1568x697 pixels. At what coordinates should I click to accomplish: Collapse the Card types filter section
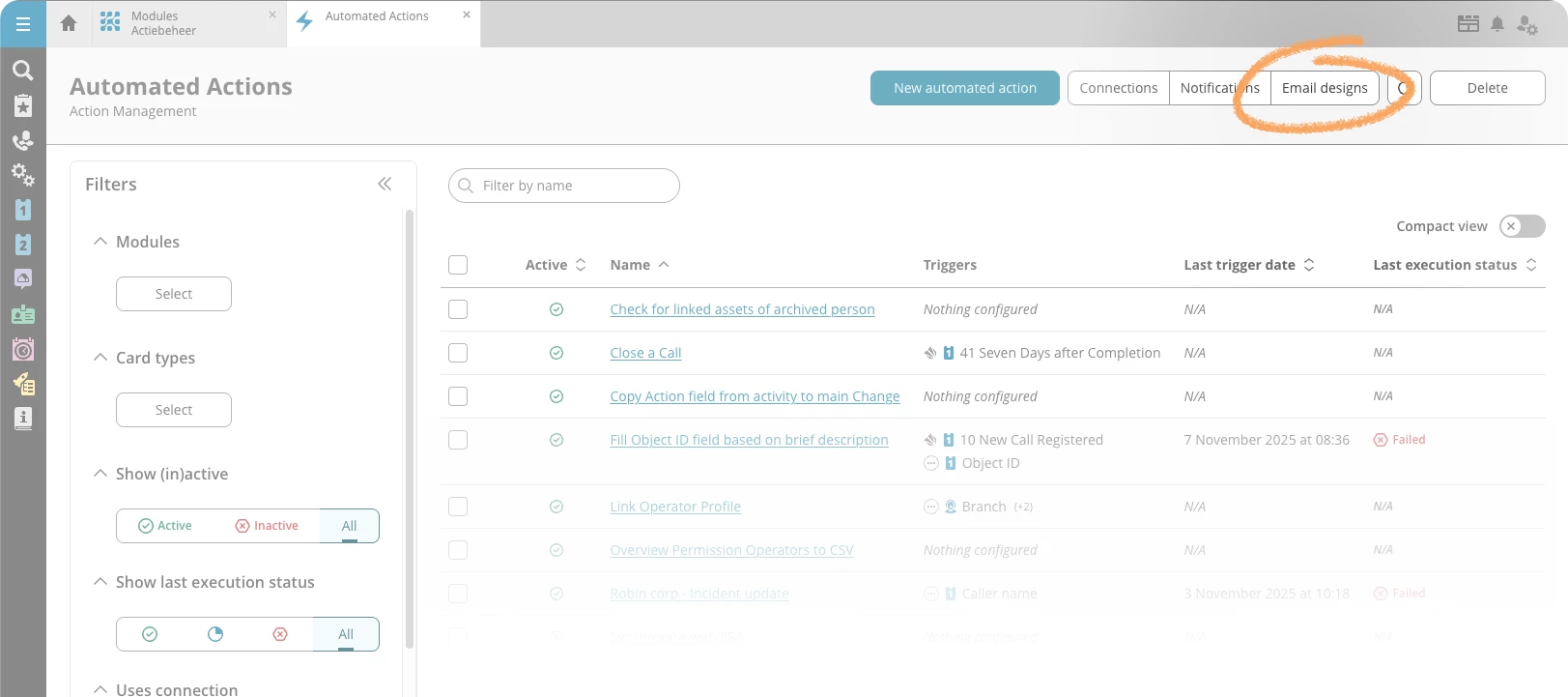coord(100,357)
